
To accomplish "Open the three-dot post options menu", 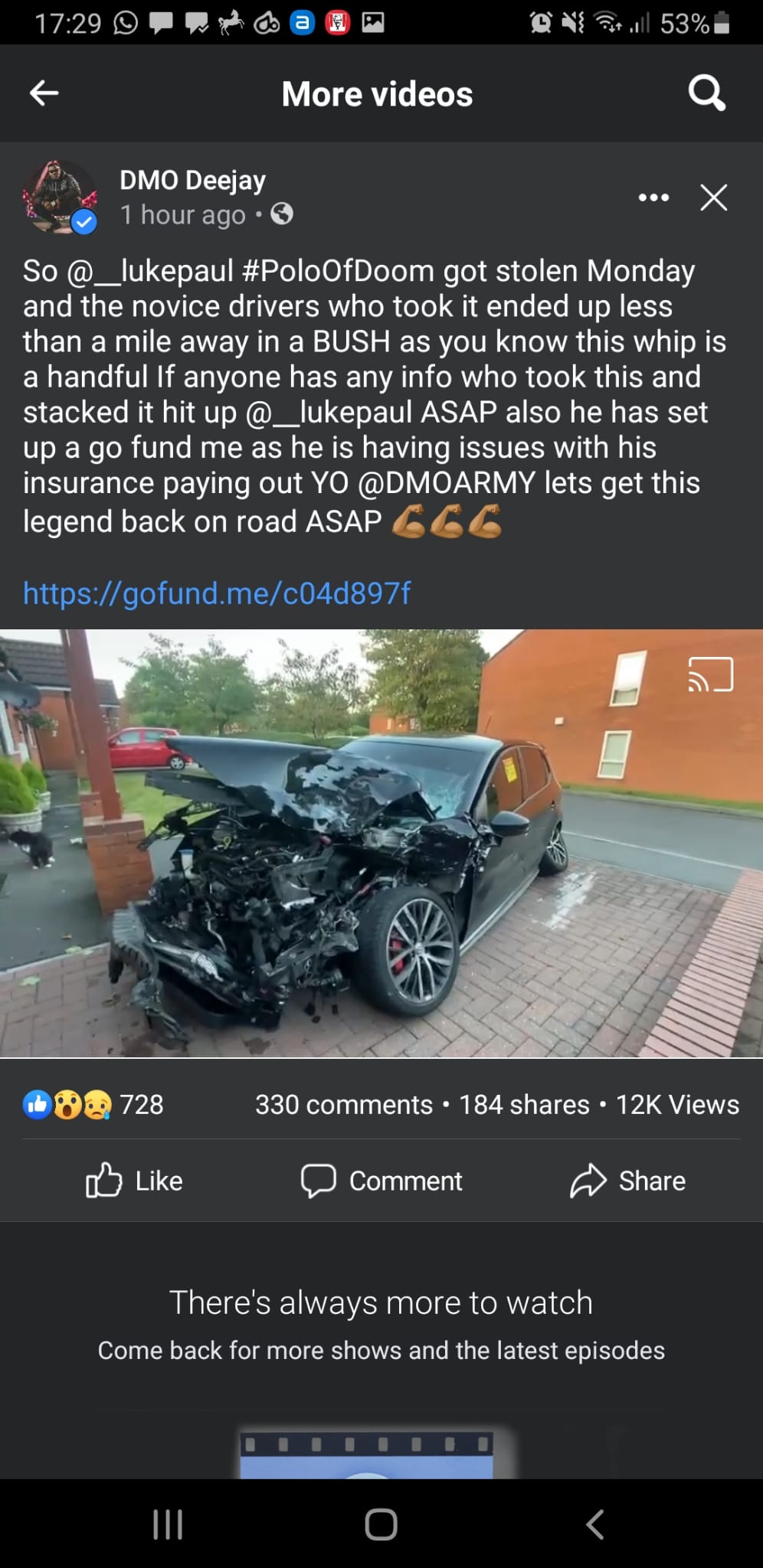I will pyautogui.click(x=653, y=198).
